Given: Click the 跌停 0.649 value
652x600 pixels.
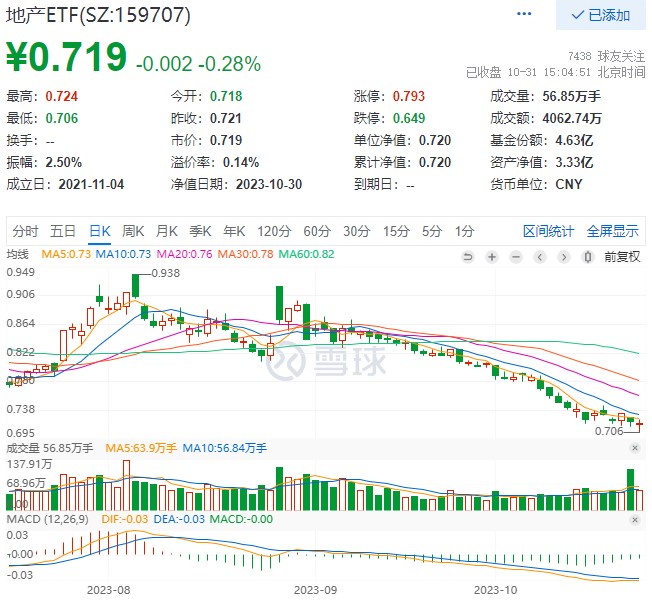Looking at the screenshot, I should tap(409, 119).
